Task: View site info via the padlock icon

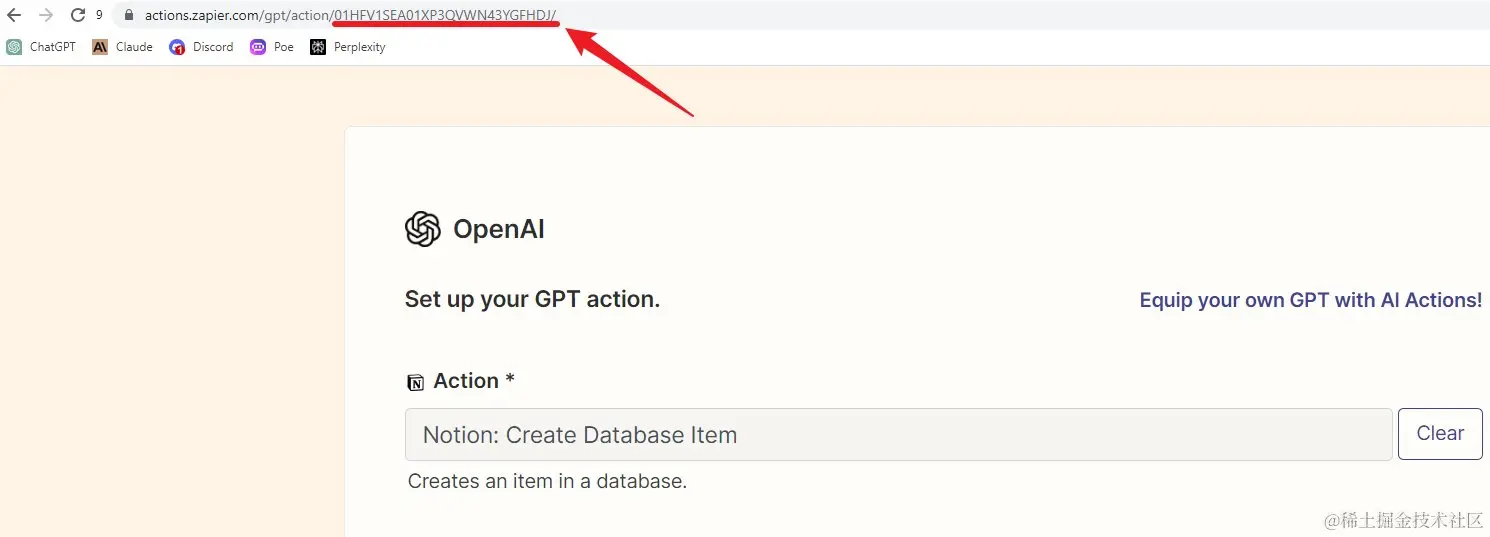Action: click(128, 15)
